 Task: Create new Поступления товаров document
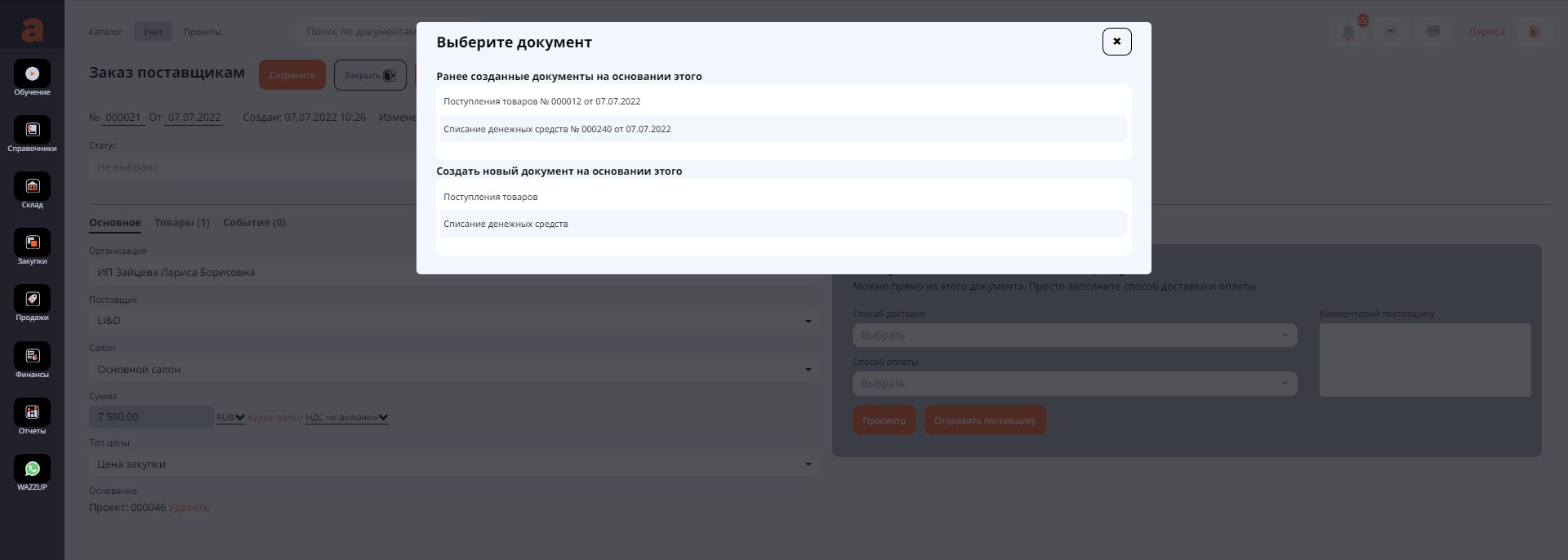click(490, 197)
